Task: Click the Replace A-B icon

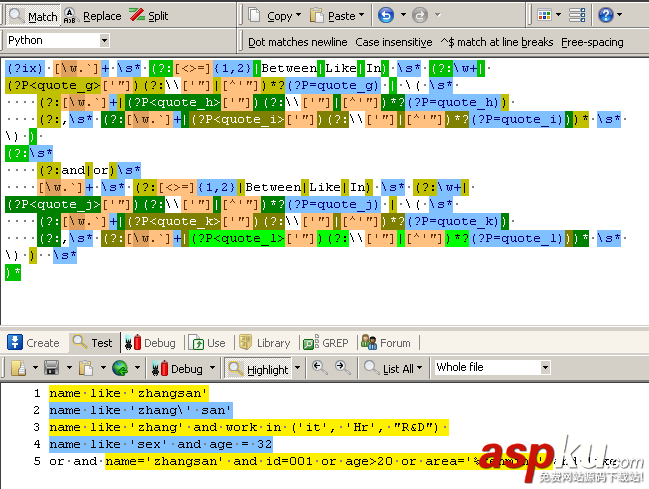Action: 70,15
